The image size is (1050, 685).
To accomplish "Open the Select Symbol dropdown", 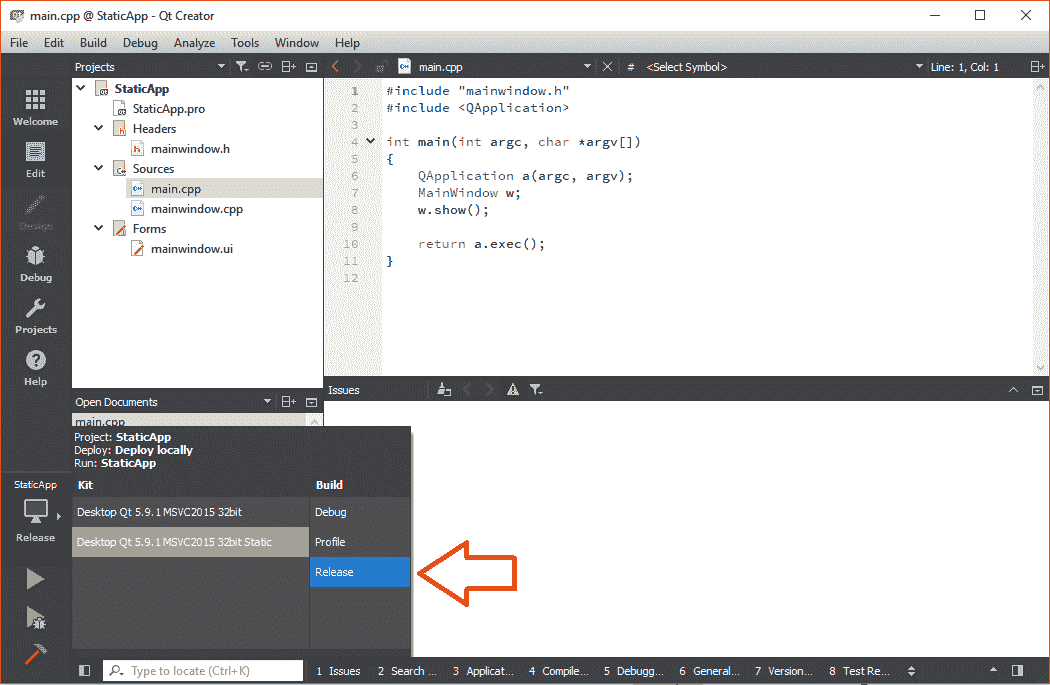I will pyautogui.click(x=780, y=67).
